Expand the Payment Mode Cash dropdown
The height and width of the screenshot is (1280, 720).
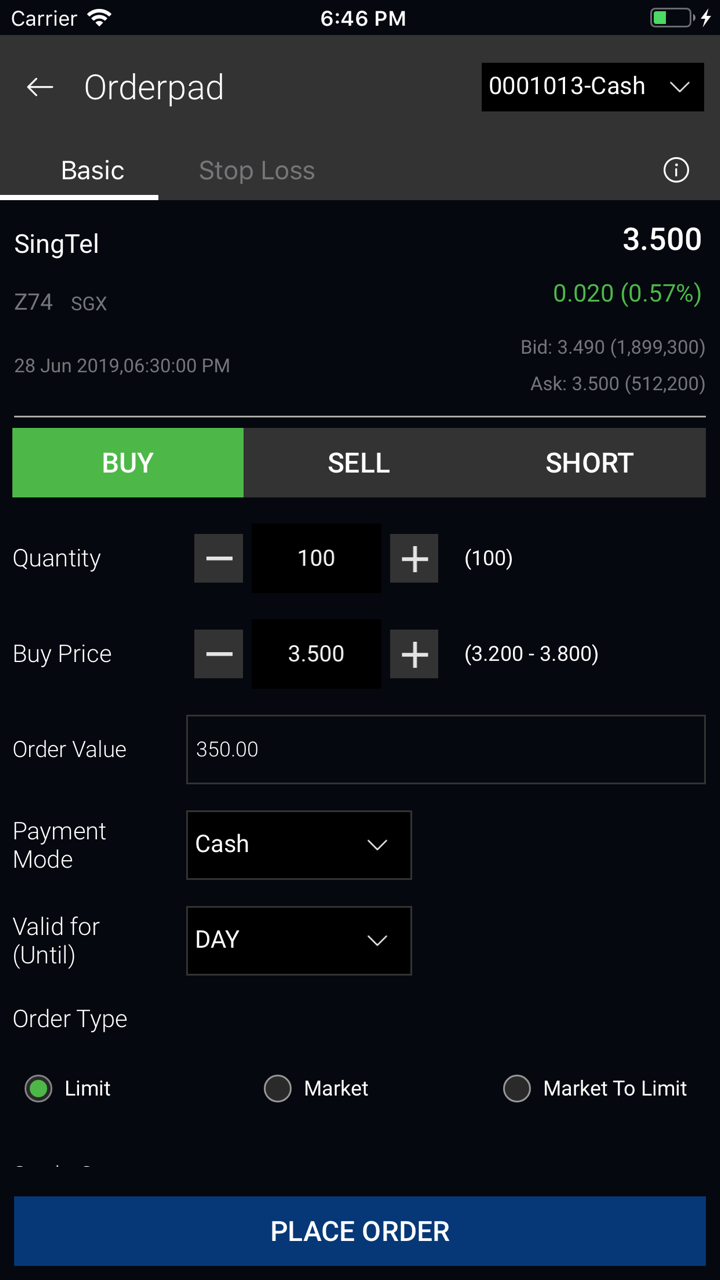point(299,845)
